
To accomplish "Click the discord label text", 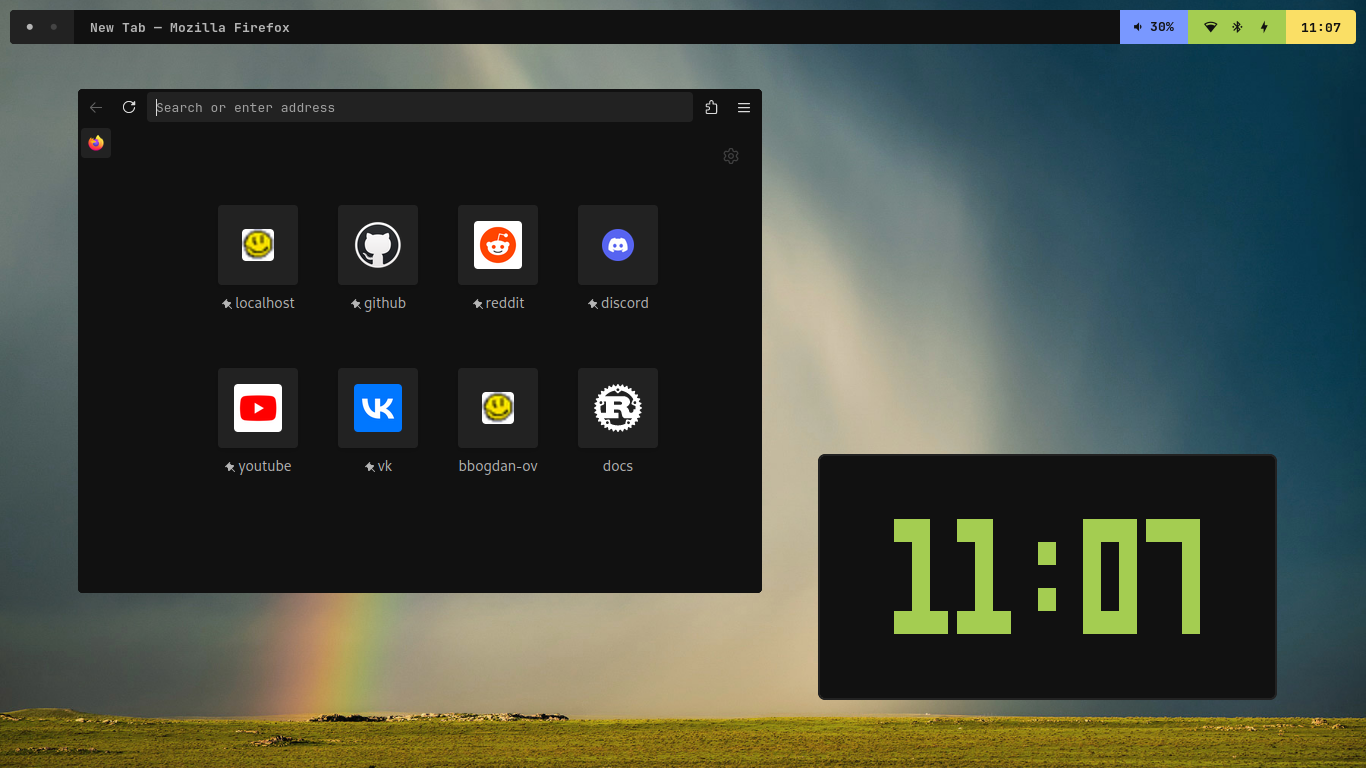I will point(625,303).
